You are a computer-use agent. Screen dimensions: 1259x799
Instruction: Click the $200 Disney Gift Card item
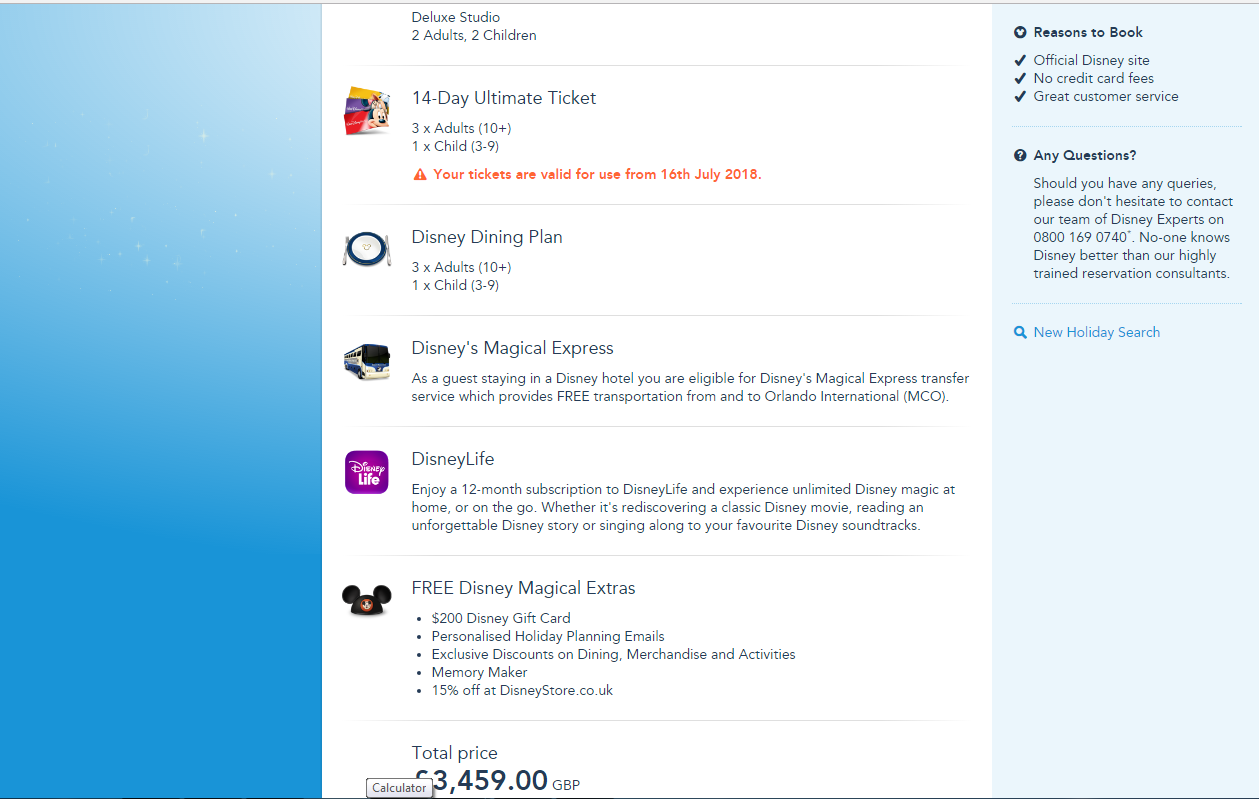[x=501, y=618]
